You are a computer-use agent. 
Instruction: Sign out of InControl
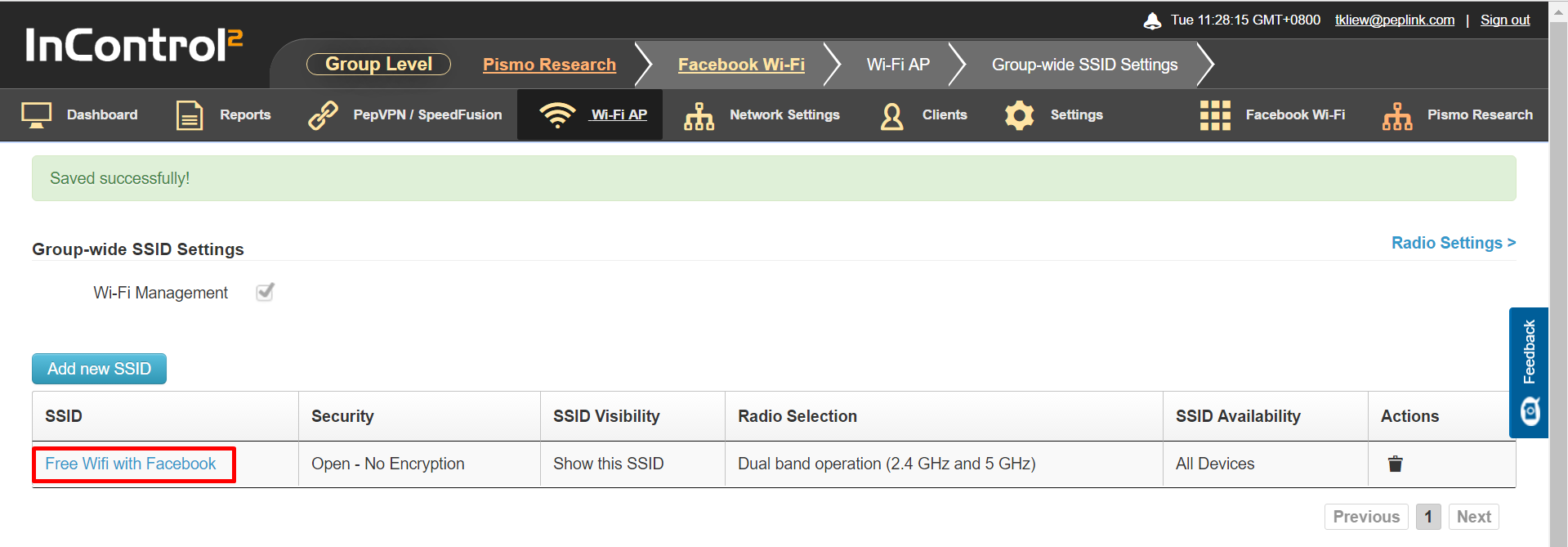click(1505, 20)
